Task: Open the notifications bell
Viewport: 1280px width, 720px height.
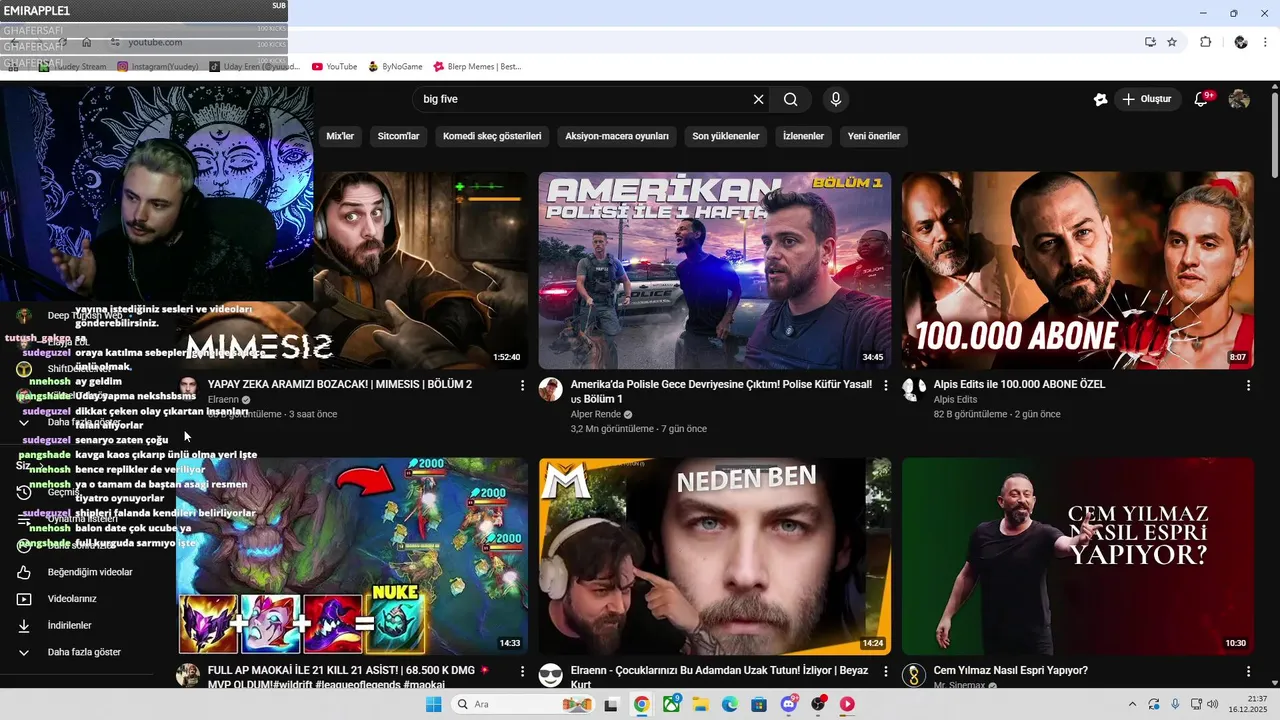Action: point(1203,99)
